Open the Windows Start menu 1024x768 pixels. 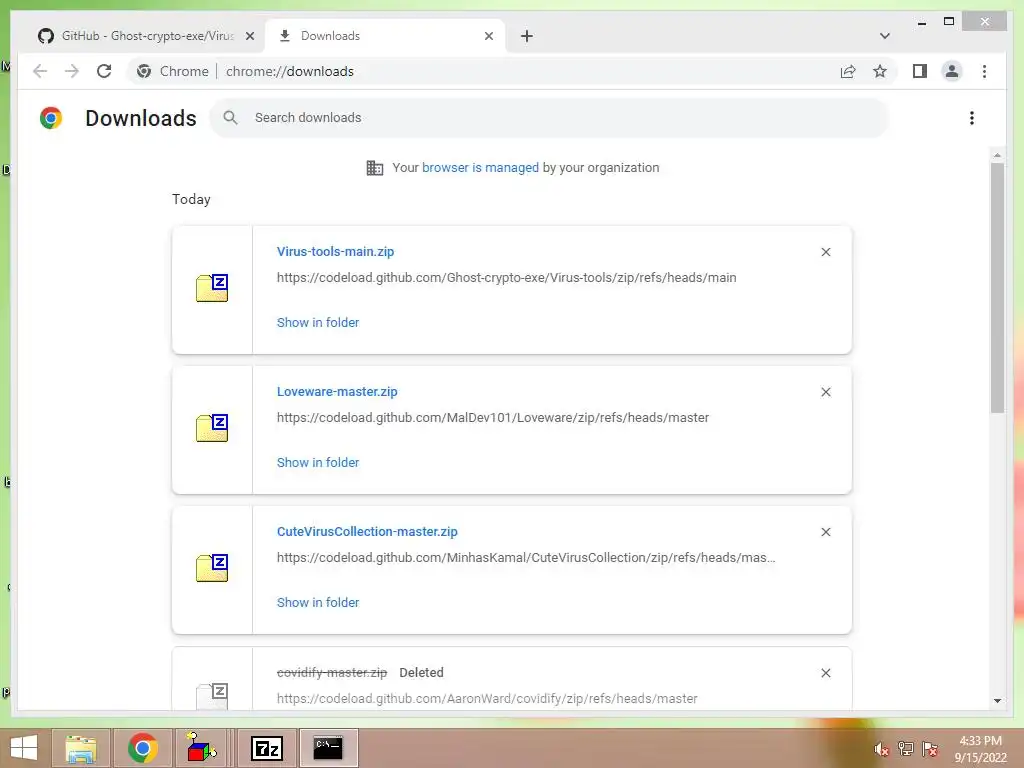click(24, 748)
